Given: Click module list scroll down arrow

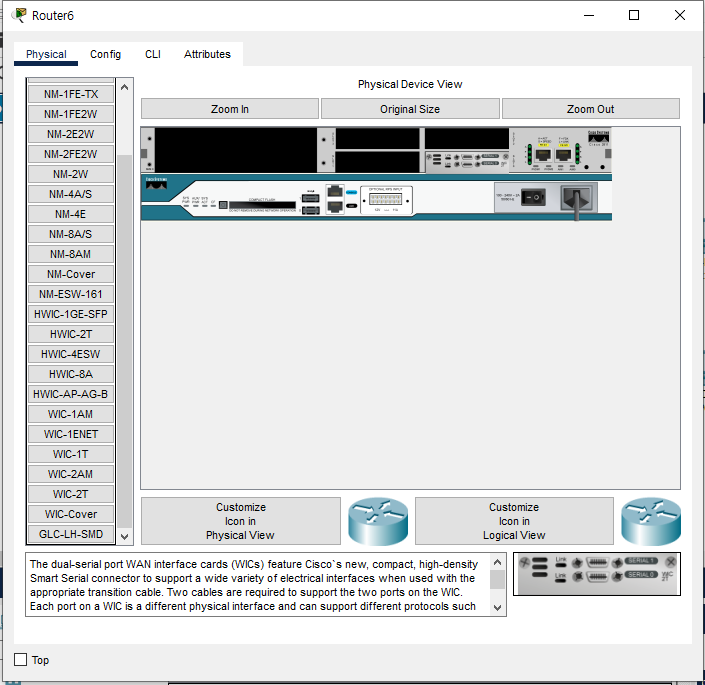Looking at the screenshot, I should coord(125,537).
